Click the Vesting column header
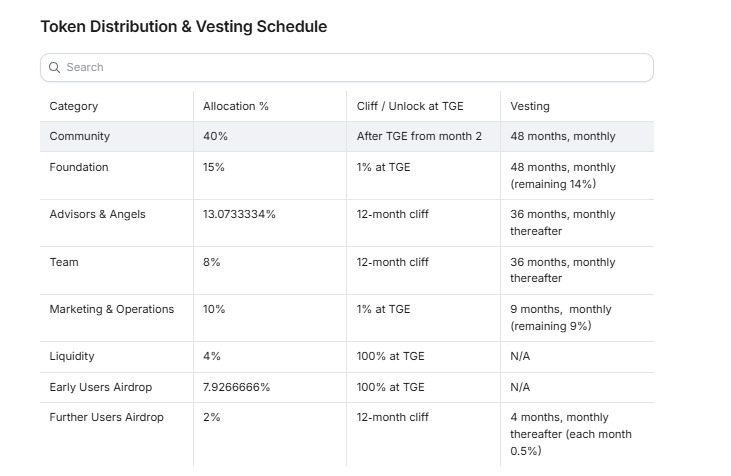This screenshot has width=731, height=476. (530, 106)
